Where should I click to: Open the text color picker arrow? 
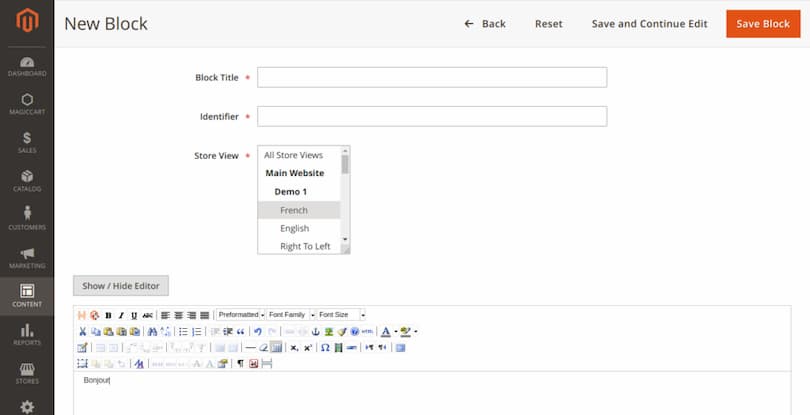pos(396,331)
